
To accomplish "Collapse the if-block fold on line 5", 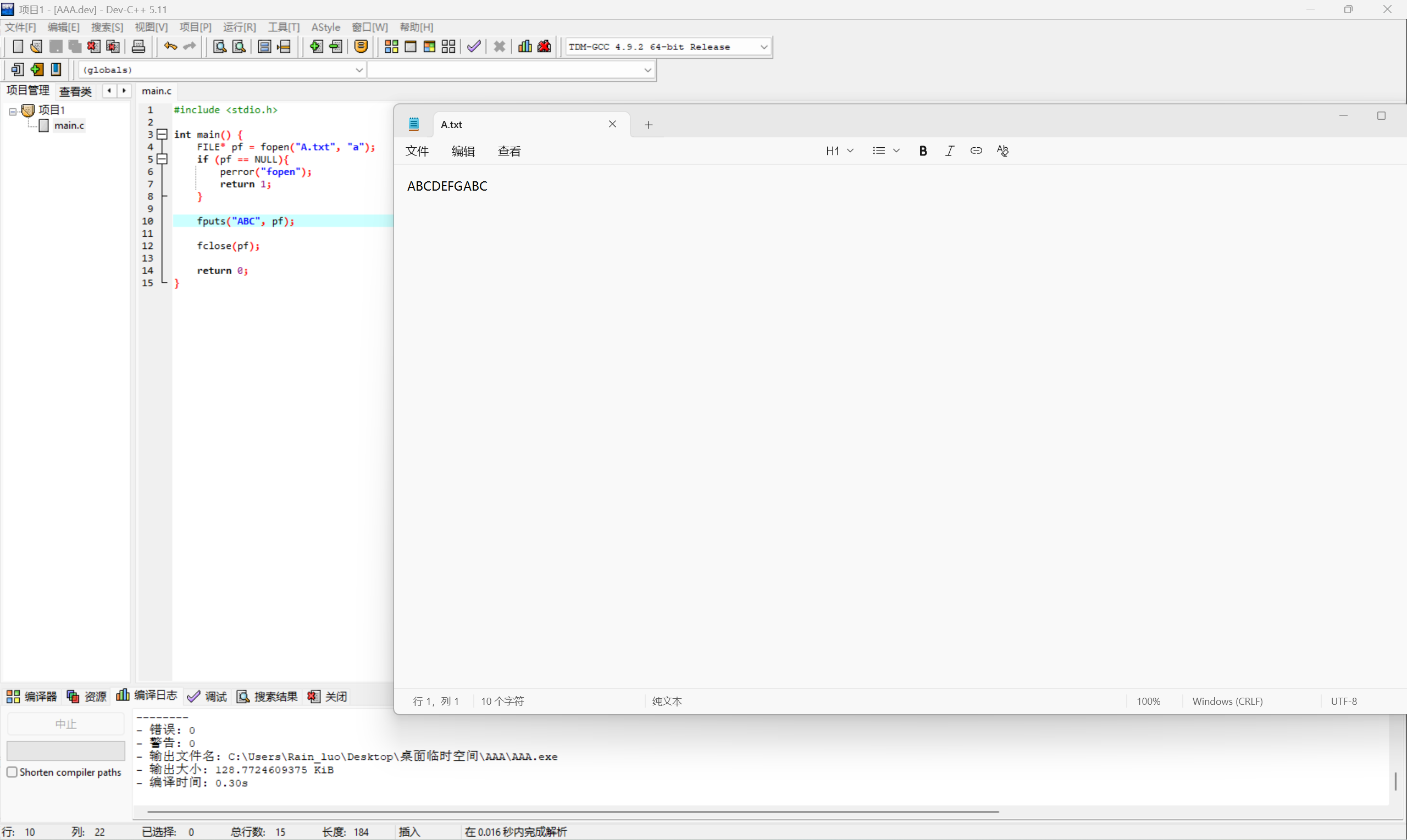I will point(163,159).
